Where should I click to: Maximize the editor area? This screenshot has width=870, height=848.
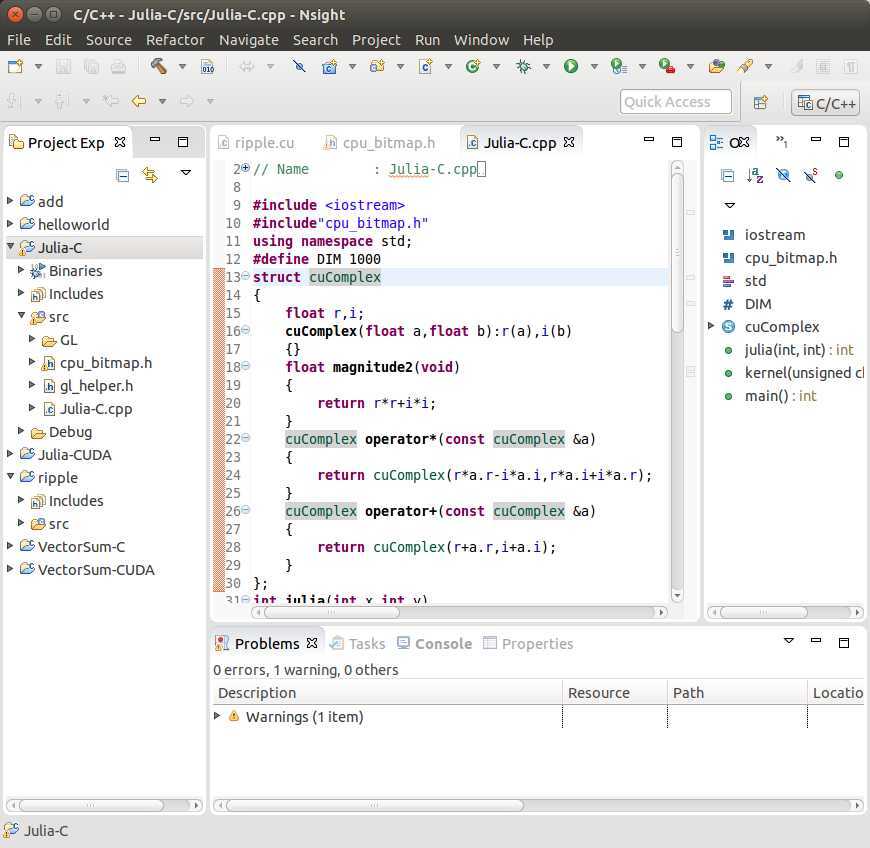point(676,142)
